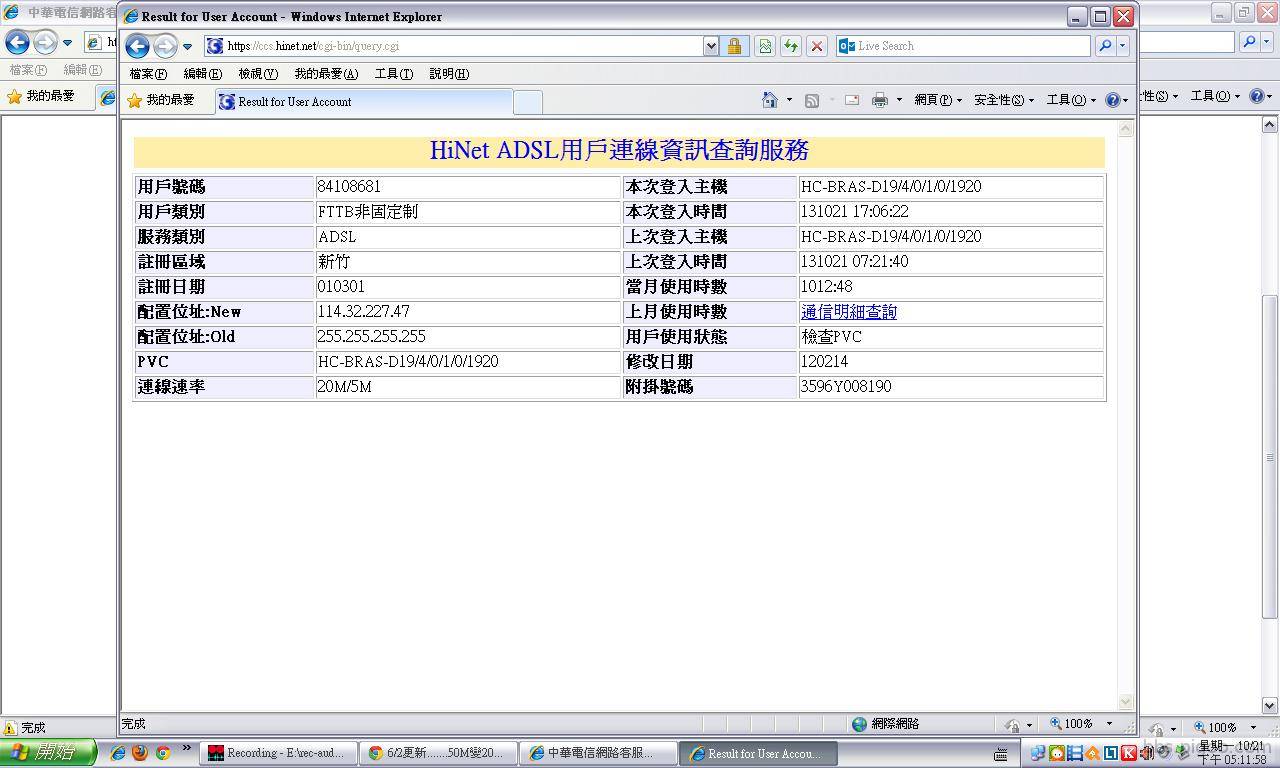Open the 檢視(V) menu
This screenshot has width=1280, height=768.
coord(258,74)
